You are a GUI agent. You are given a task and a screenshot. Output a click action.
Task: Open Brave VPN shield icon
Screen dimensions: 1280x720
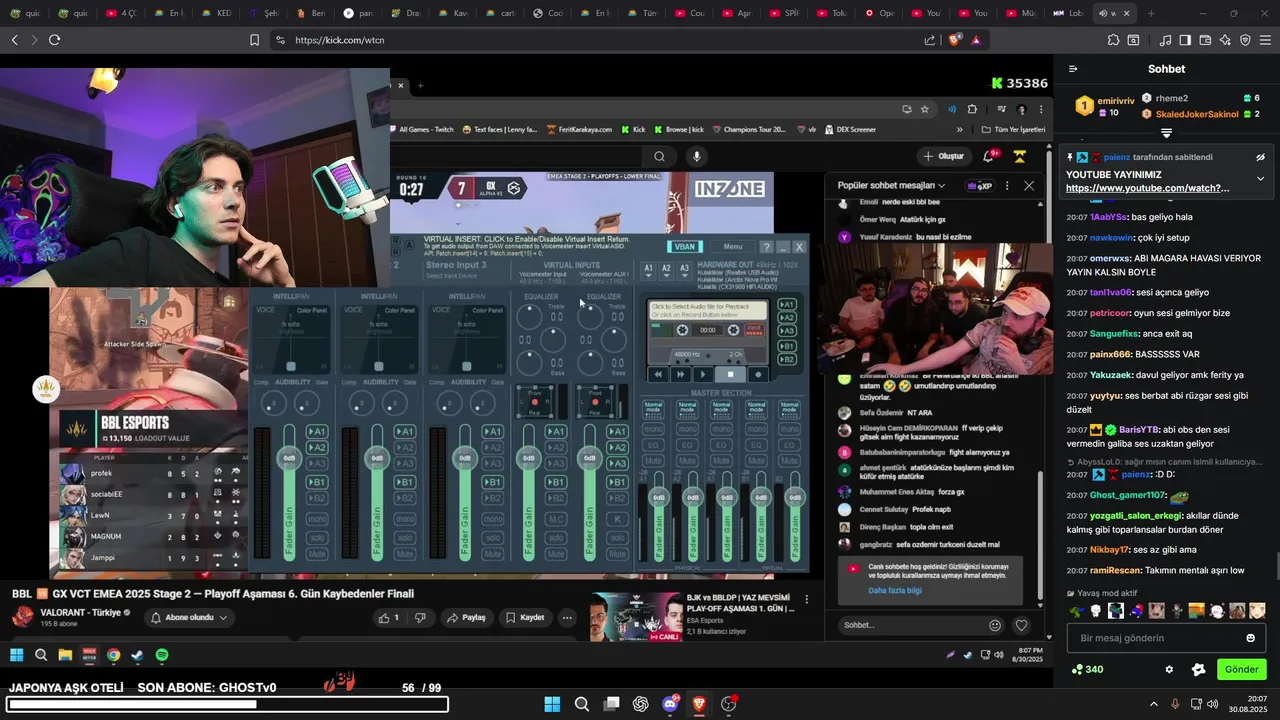1245,40
